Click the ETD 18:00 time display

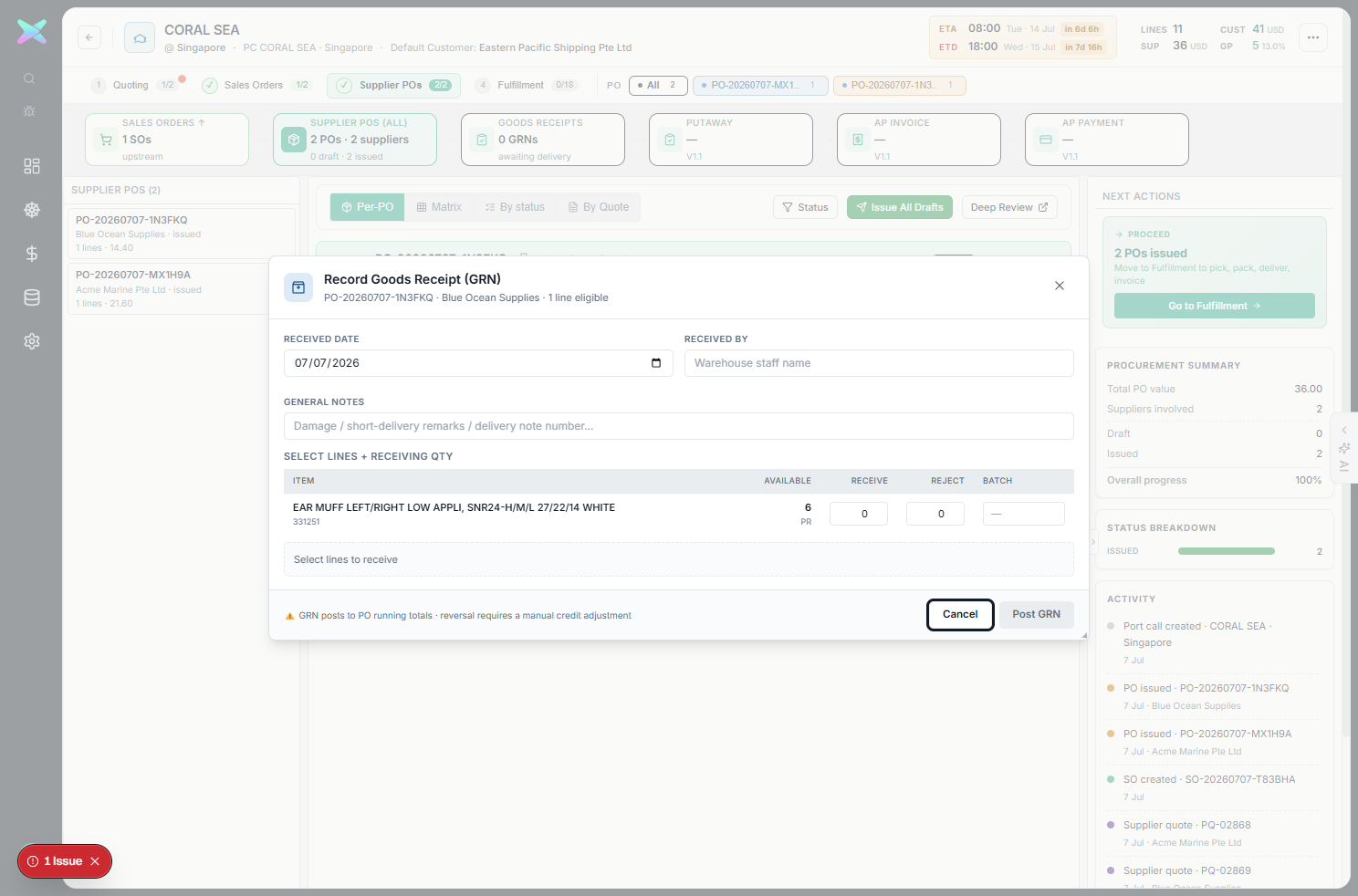pos(982,47)
